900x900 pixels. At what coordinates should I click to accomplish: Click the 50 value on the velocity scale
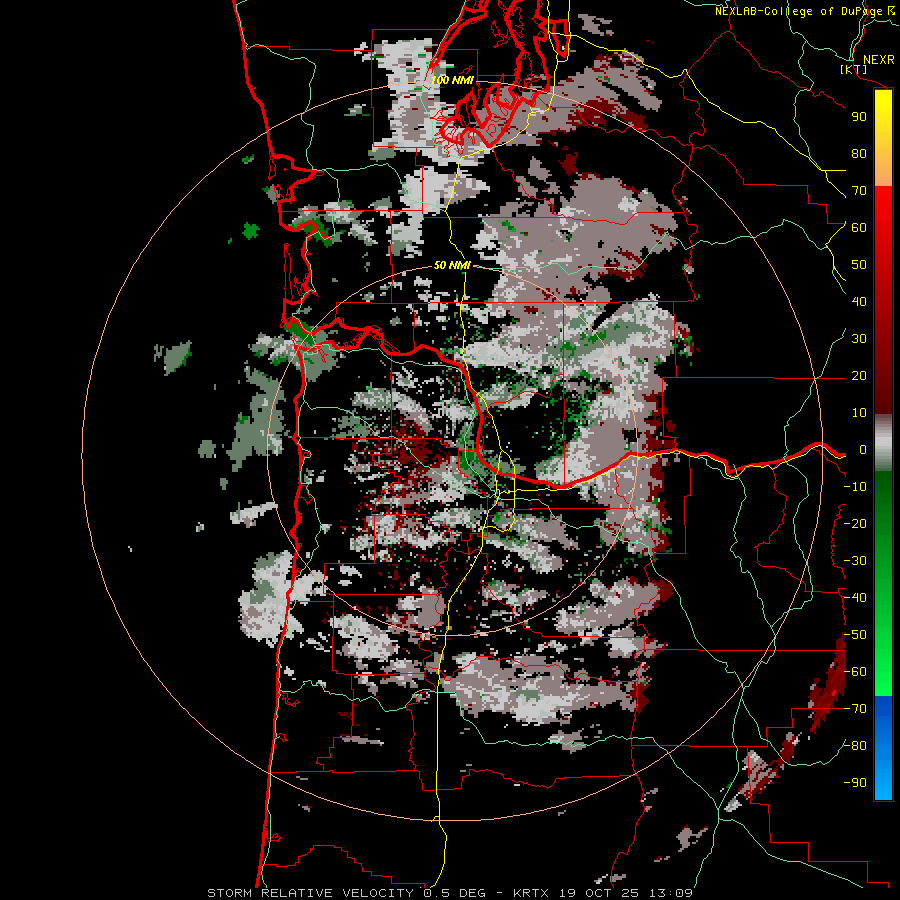tap(859, 265)
